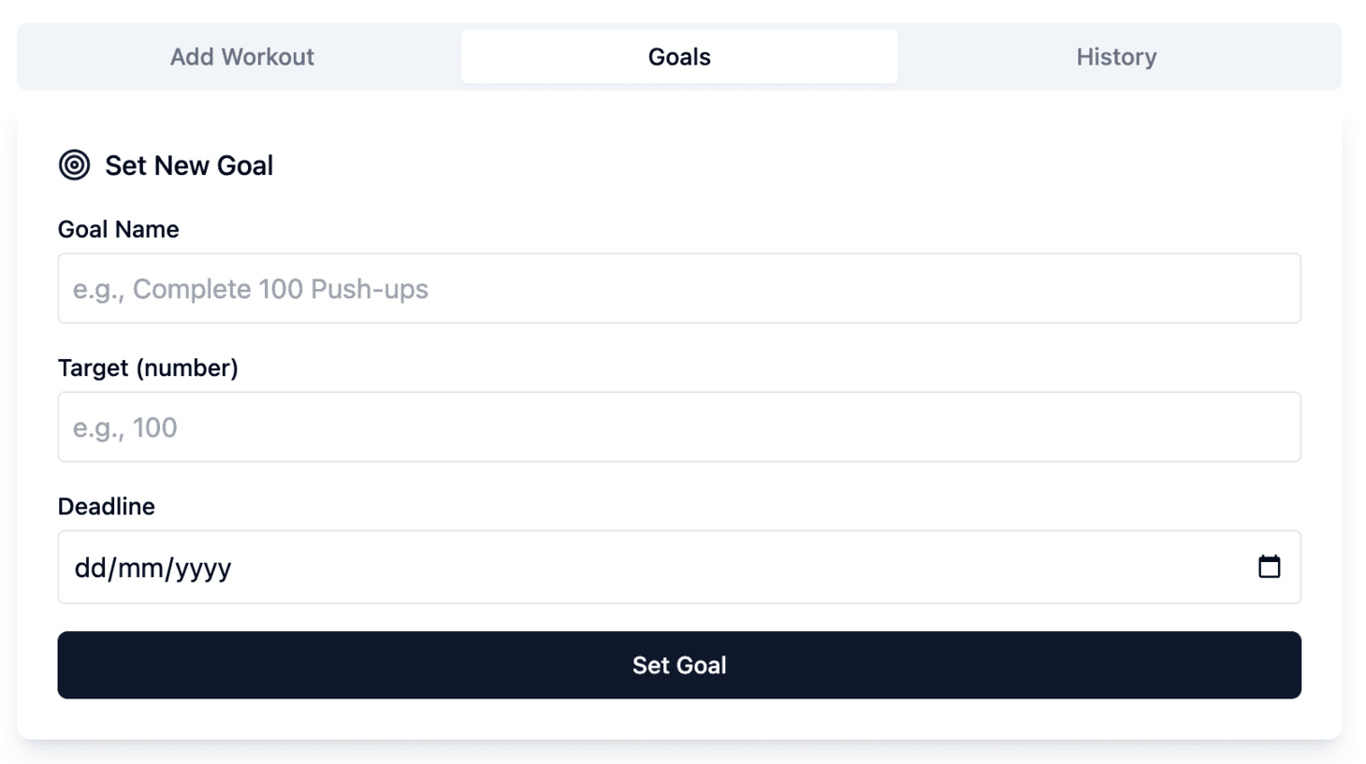This screenshot has width=1366, height=764.
Task: Open the calendar picker icon in Deadline
Action: click(x=1269, y=567)
